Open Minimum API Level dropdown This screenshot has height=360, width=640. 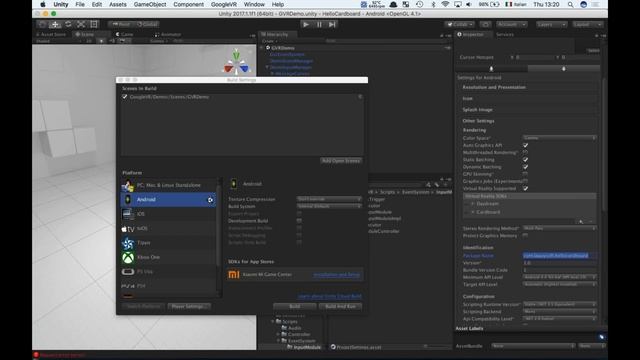(560, 277)
